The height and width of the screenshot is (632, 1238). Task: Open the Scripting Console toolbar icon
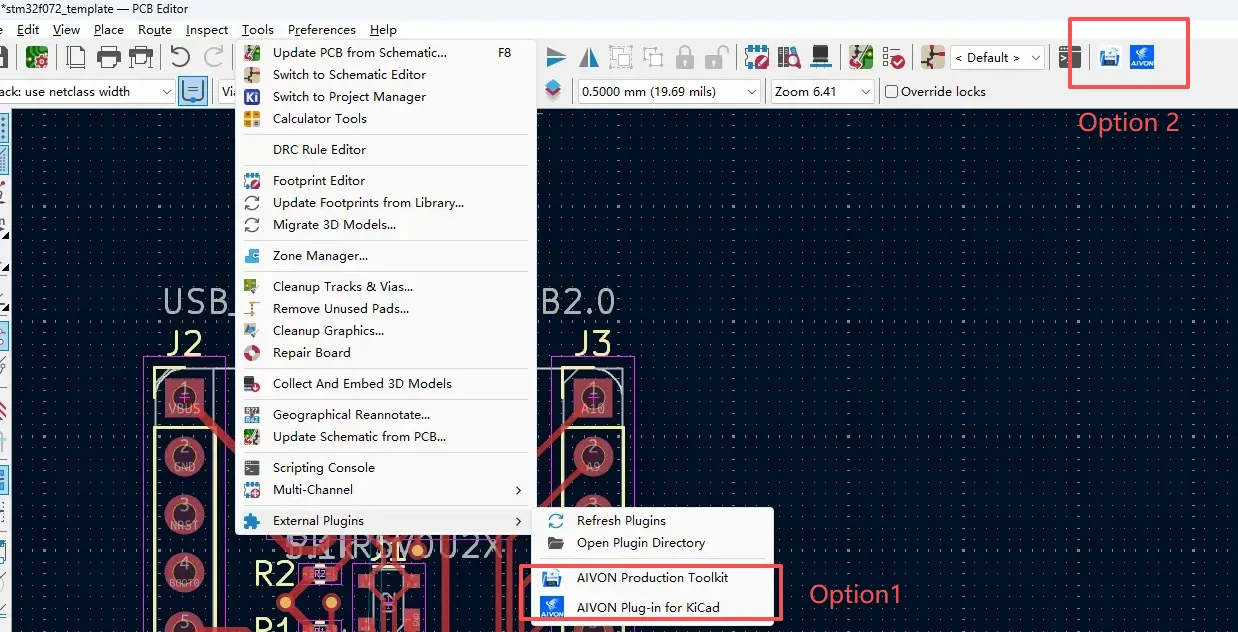point(1070,57)
